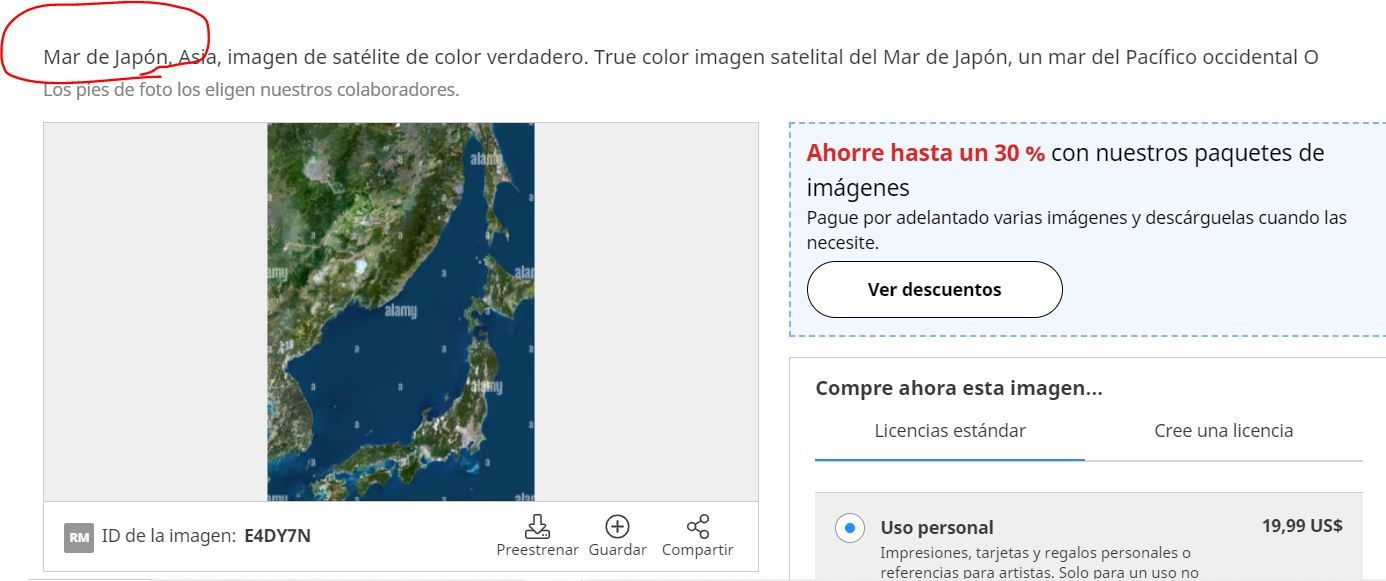This screenshot has width=1386, height=581.
Task: Click 'Compre ahora esta imagen...' heading
Action: click(x=959, y=389)
